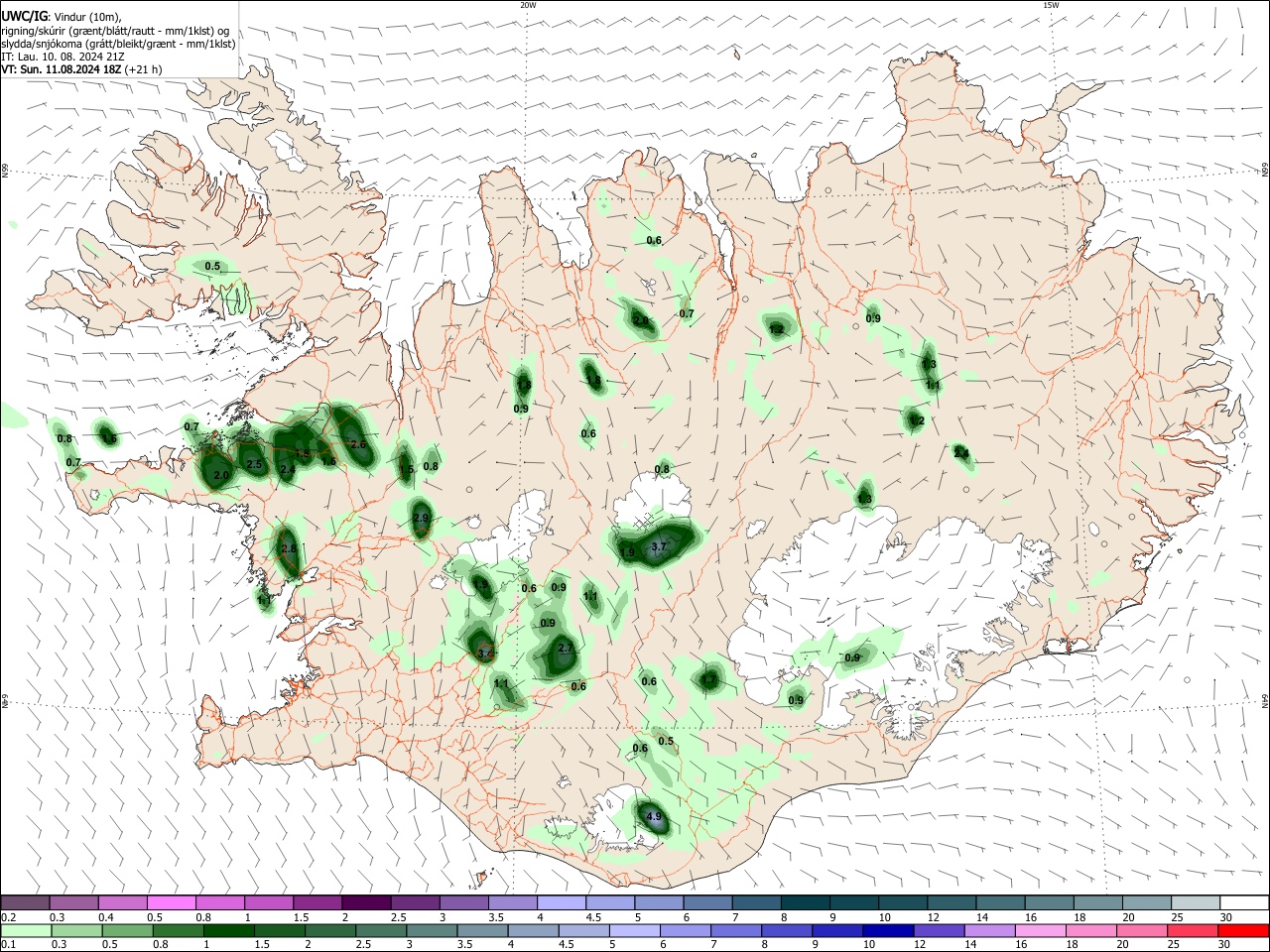Select the darkest purple 2–2.5 snow legend swatch
This screenshot has width=1270, height=952.
366,903
